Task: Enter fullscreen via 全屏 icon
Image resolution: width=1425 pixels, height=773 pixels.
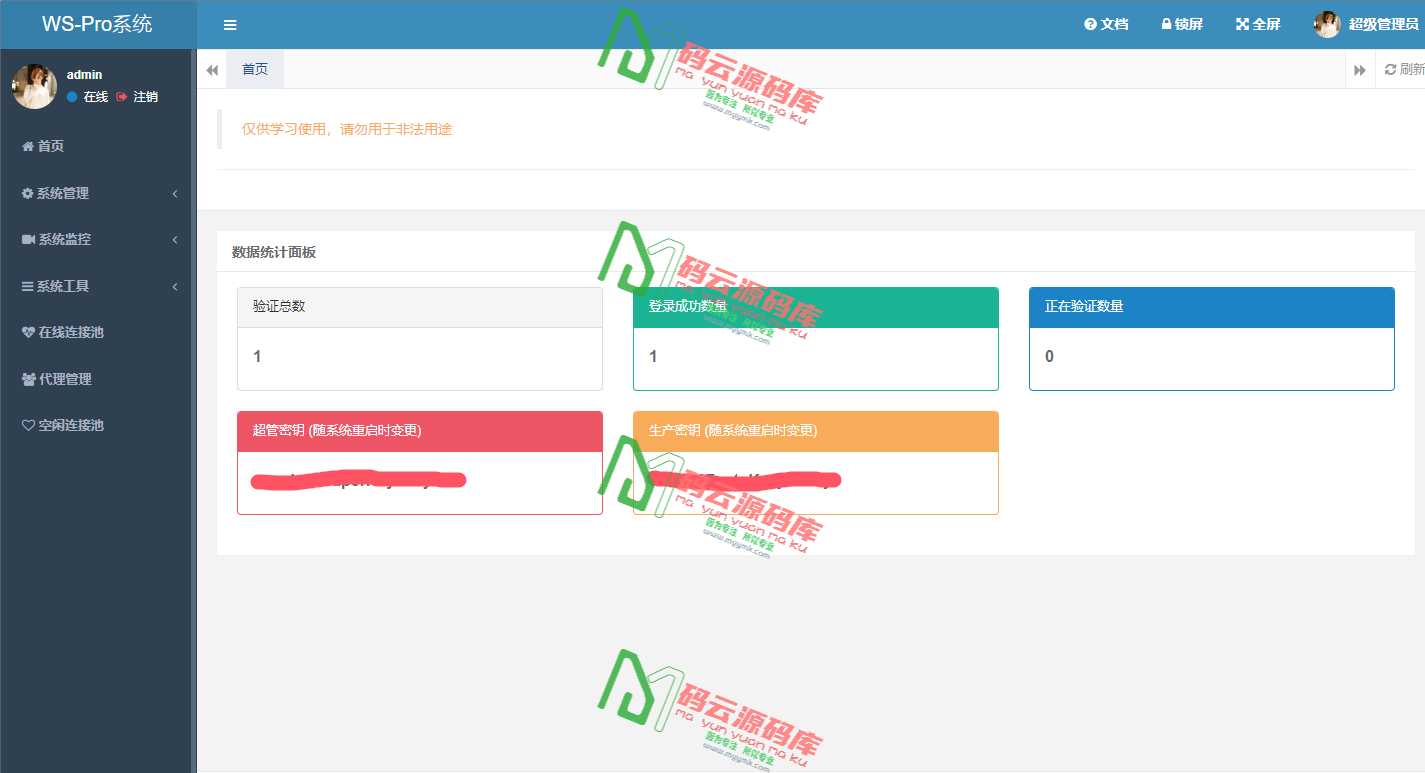Action: (1242, 24)
